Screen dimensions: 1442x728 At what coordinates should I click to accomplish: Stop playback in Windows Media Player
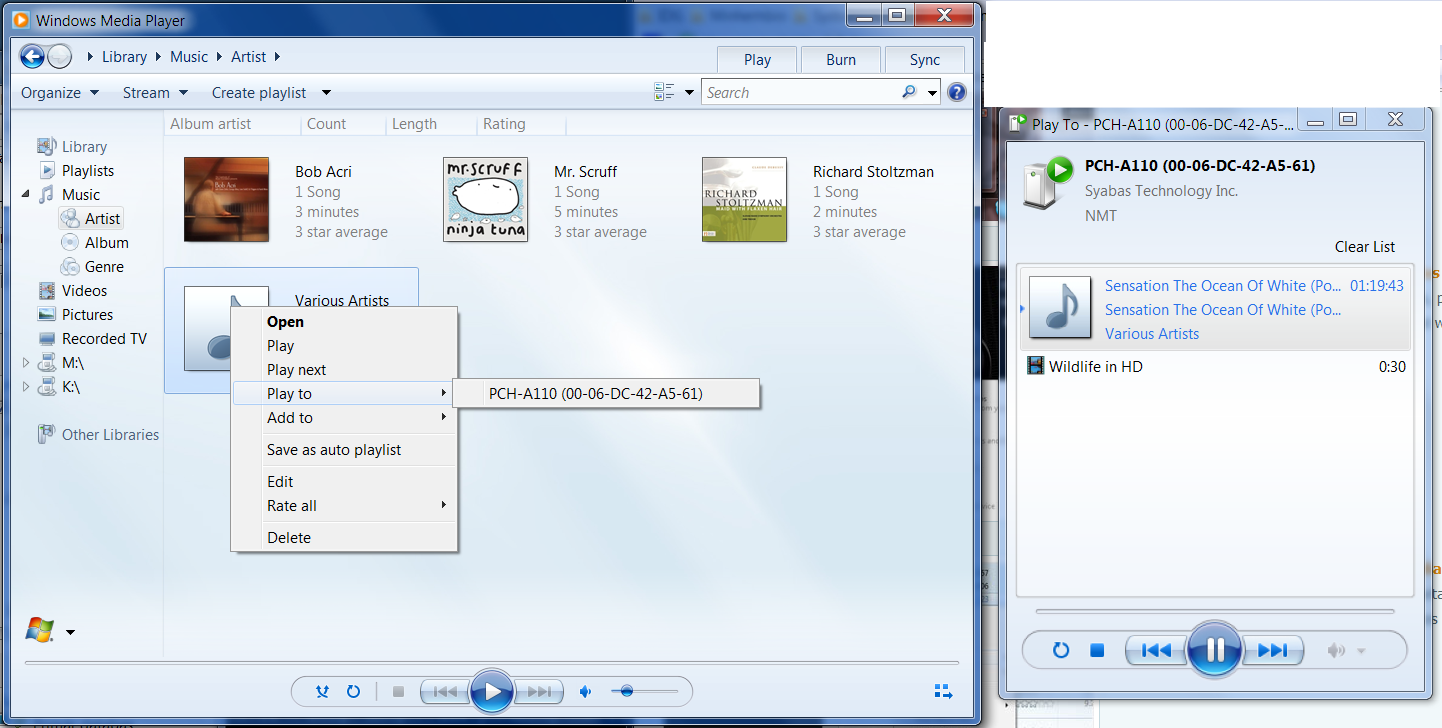tap(398, 691)
